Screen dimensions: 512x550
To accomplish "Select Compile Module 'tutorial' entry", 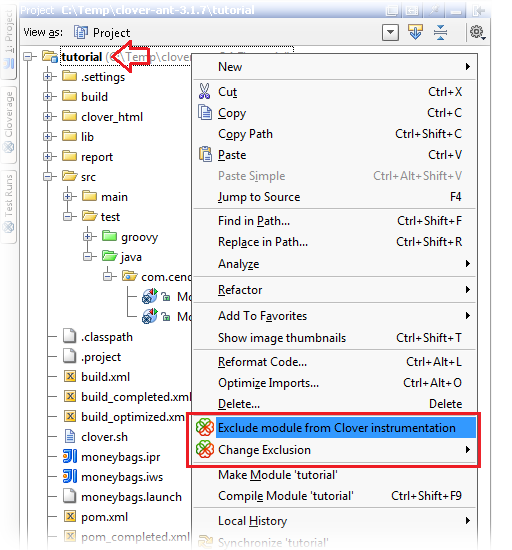I will pyautogui.click(x=335, y=496).
